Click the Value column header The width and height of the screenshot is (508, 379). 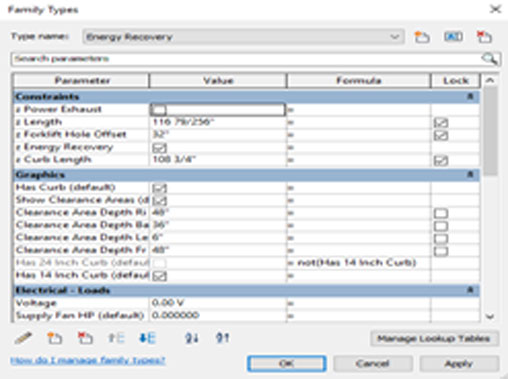[218, 81]
